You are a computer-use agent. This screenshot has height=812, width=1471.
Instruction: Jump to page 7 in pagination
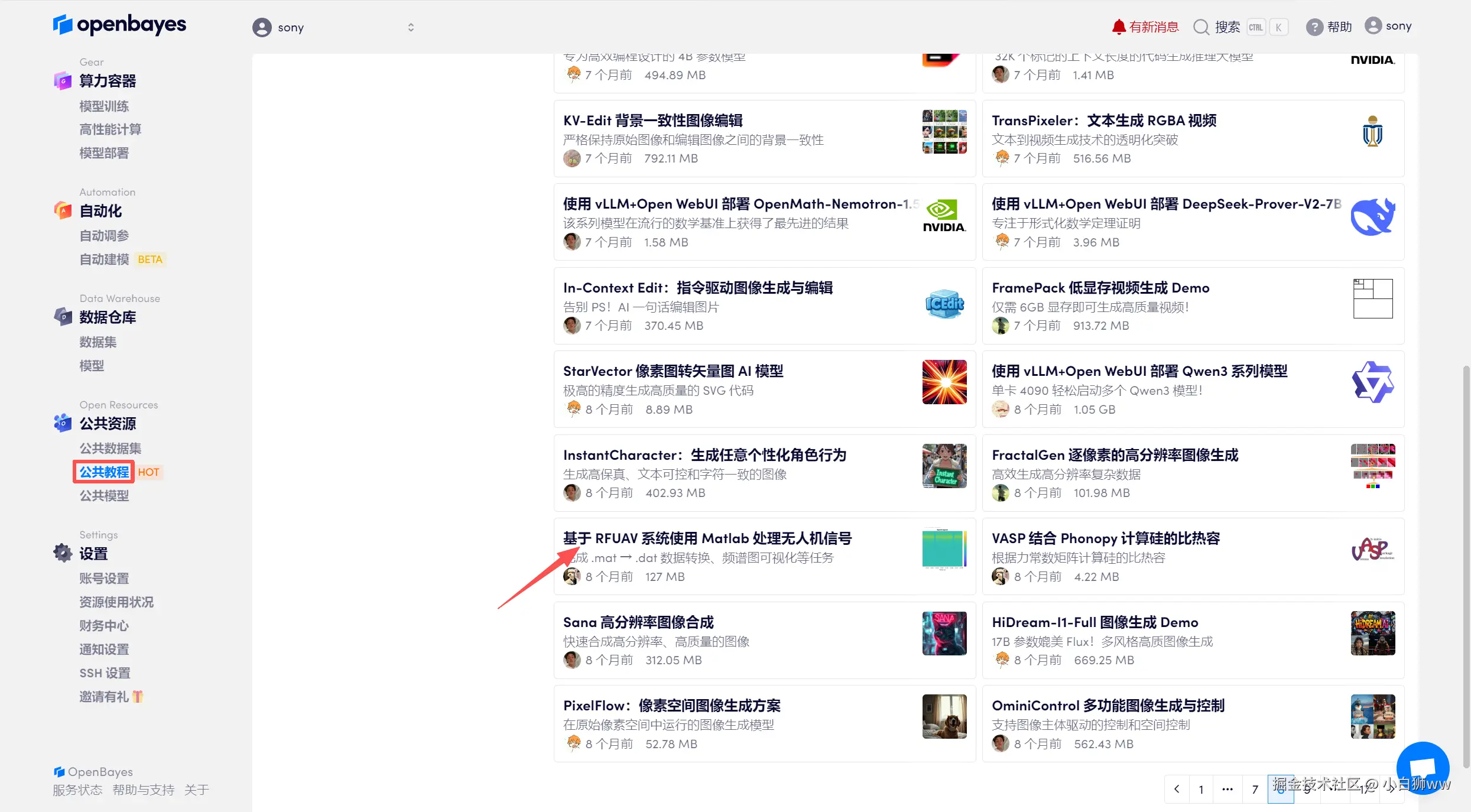(1255, 789)
